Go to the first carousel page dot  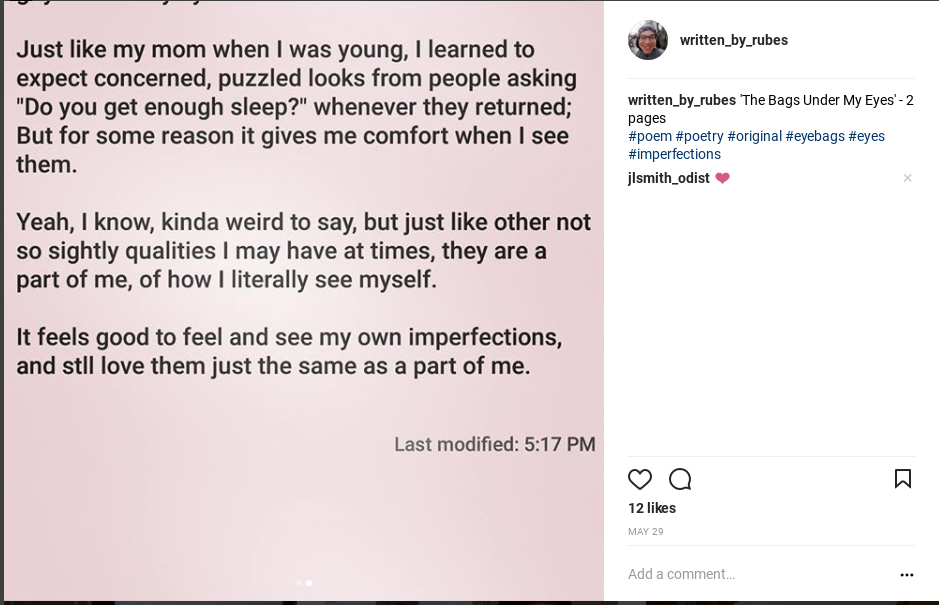(298, 582)
